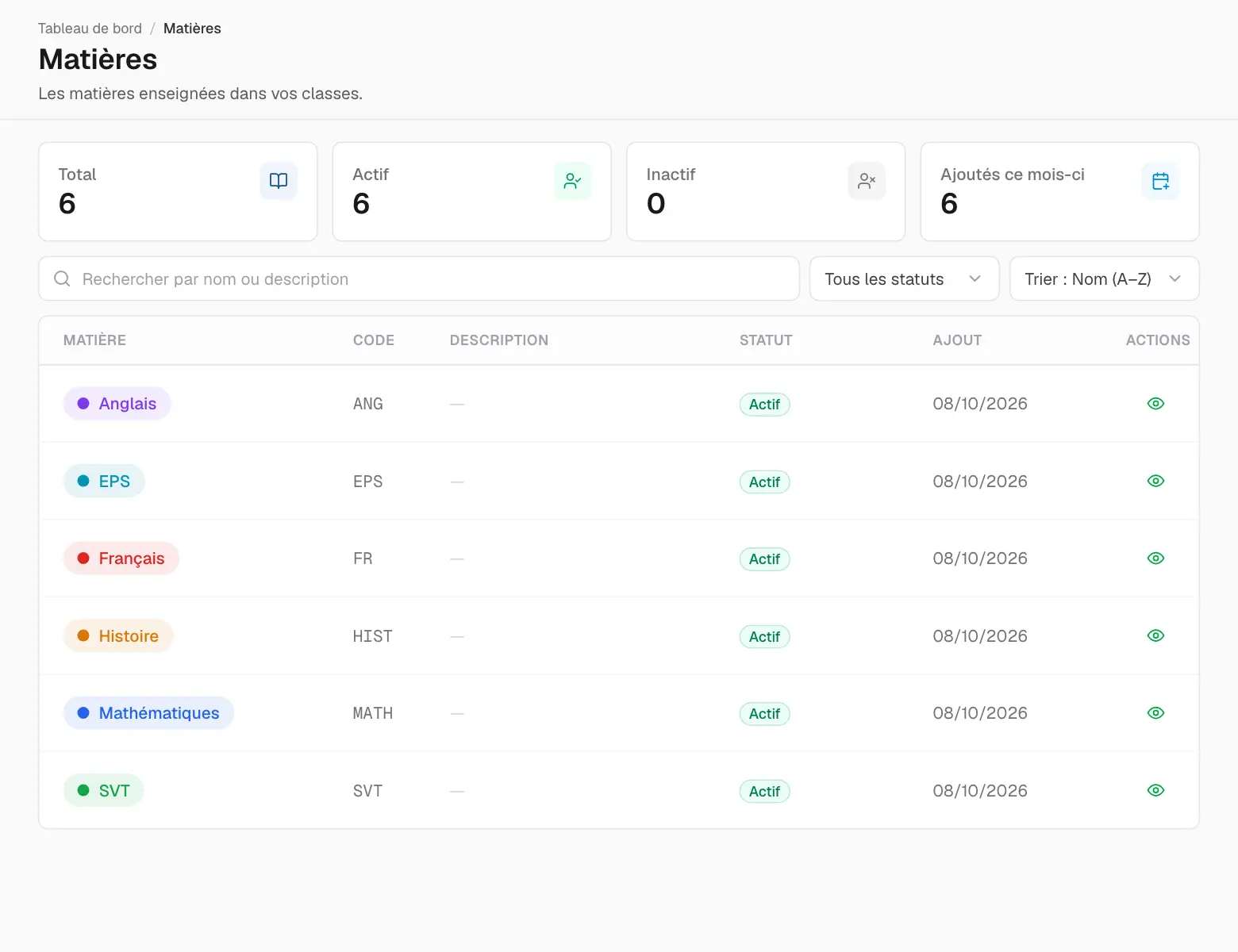The height and width of the screenshot is (952, 1238).
Task: Click the Français subject badge
Action: (121, 559)
